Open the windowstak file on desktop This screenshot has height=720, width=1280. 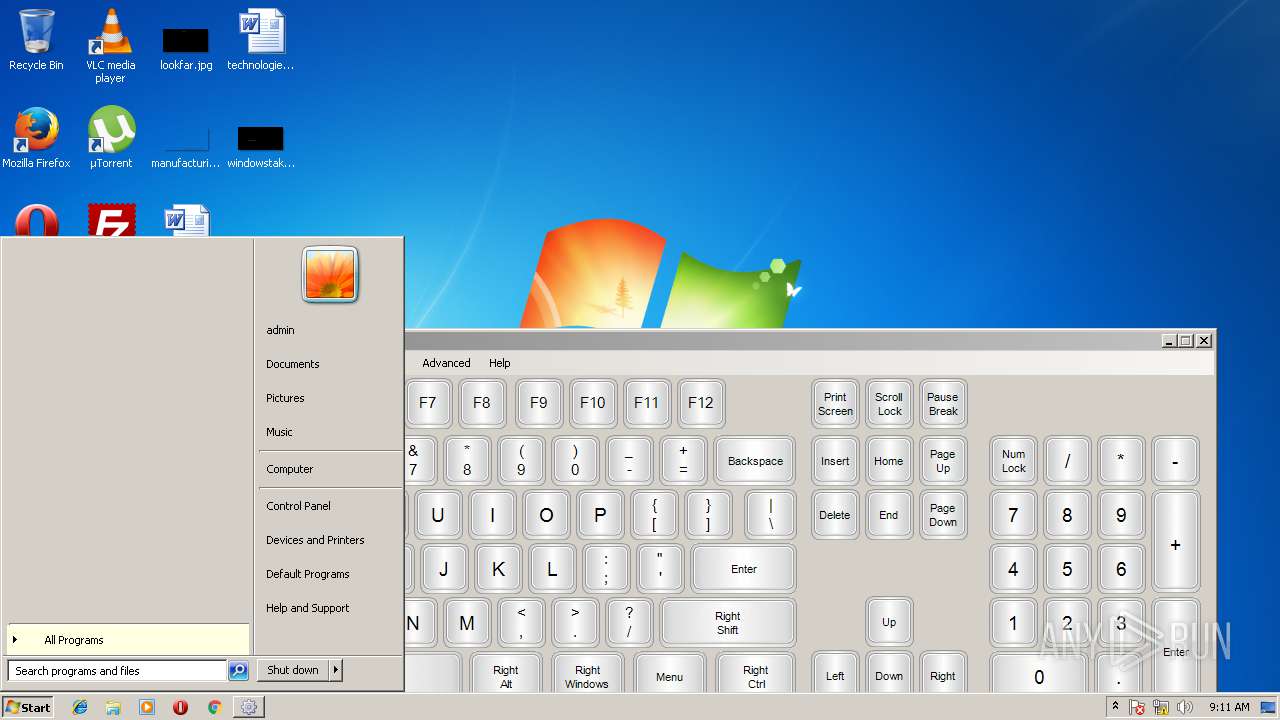(261, 145)
